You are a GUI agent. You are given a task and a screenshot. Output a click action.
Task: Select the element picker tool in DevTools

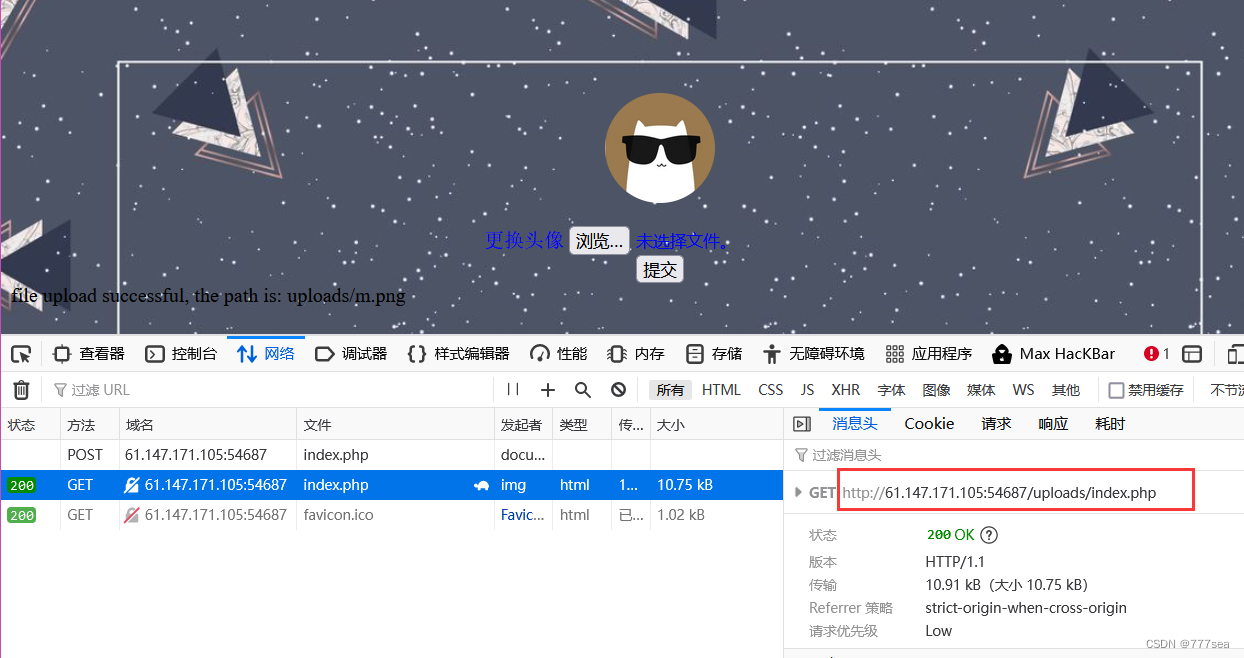[x=20, y=353]
